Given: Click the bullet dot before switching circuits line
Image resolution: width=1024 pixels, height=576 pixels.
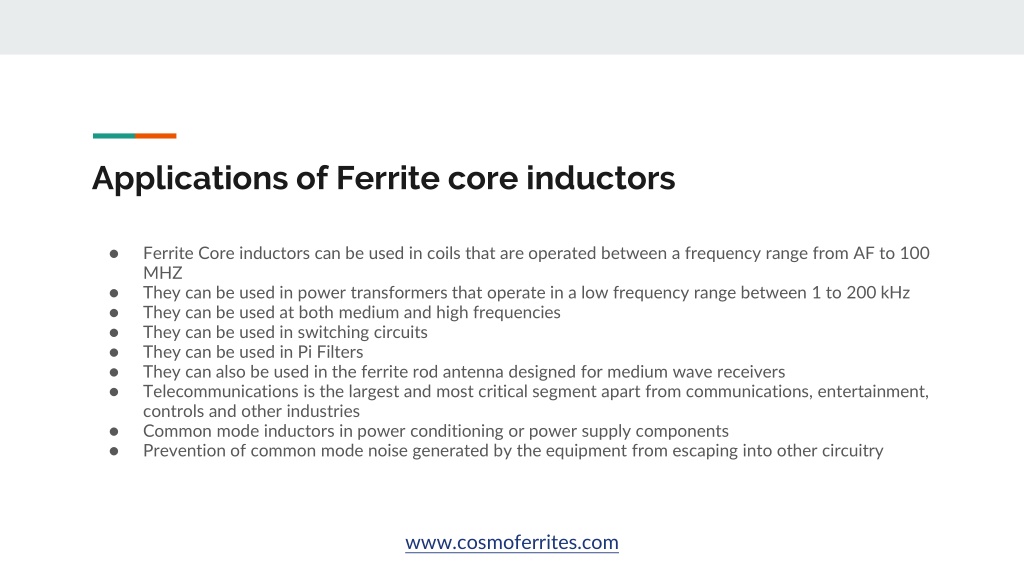Looking at the screenshot, I should [x=114, y=333].
